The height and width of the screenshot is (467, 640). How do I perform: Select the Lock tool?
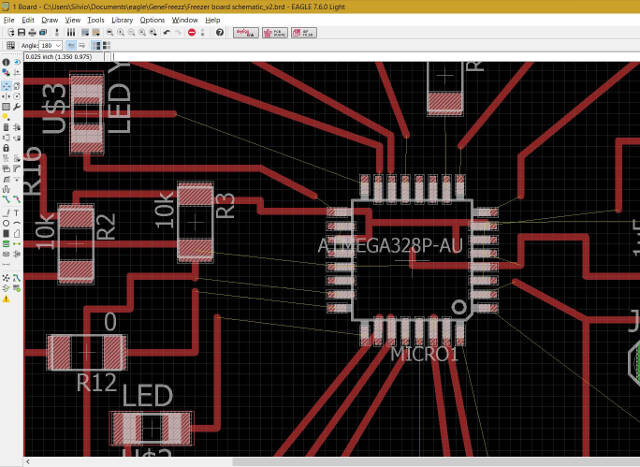coord(6,148)
